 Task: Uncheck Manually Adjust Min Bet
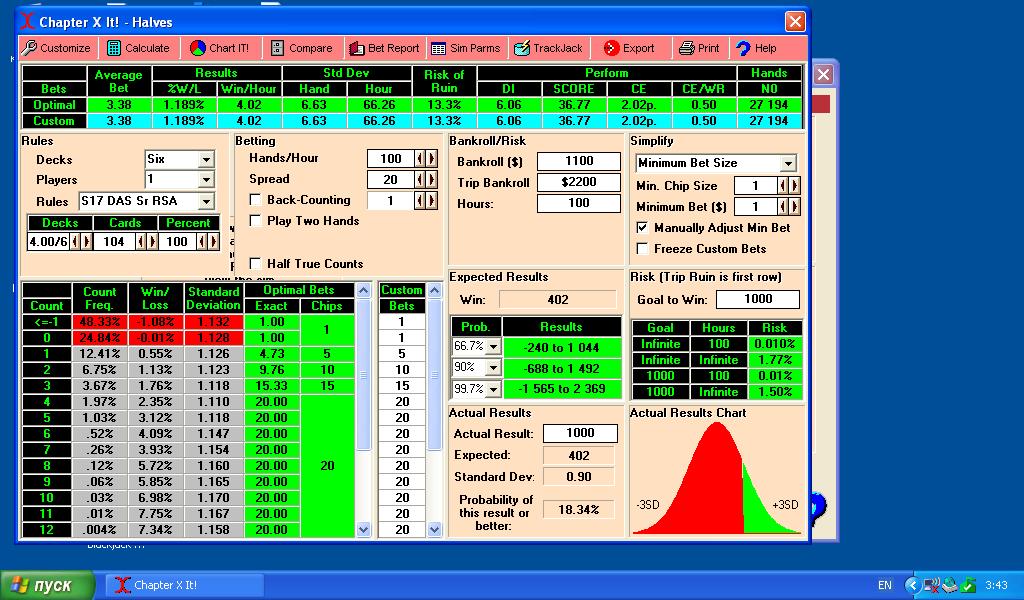click(643, 228)
